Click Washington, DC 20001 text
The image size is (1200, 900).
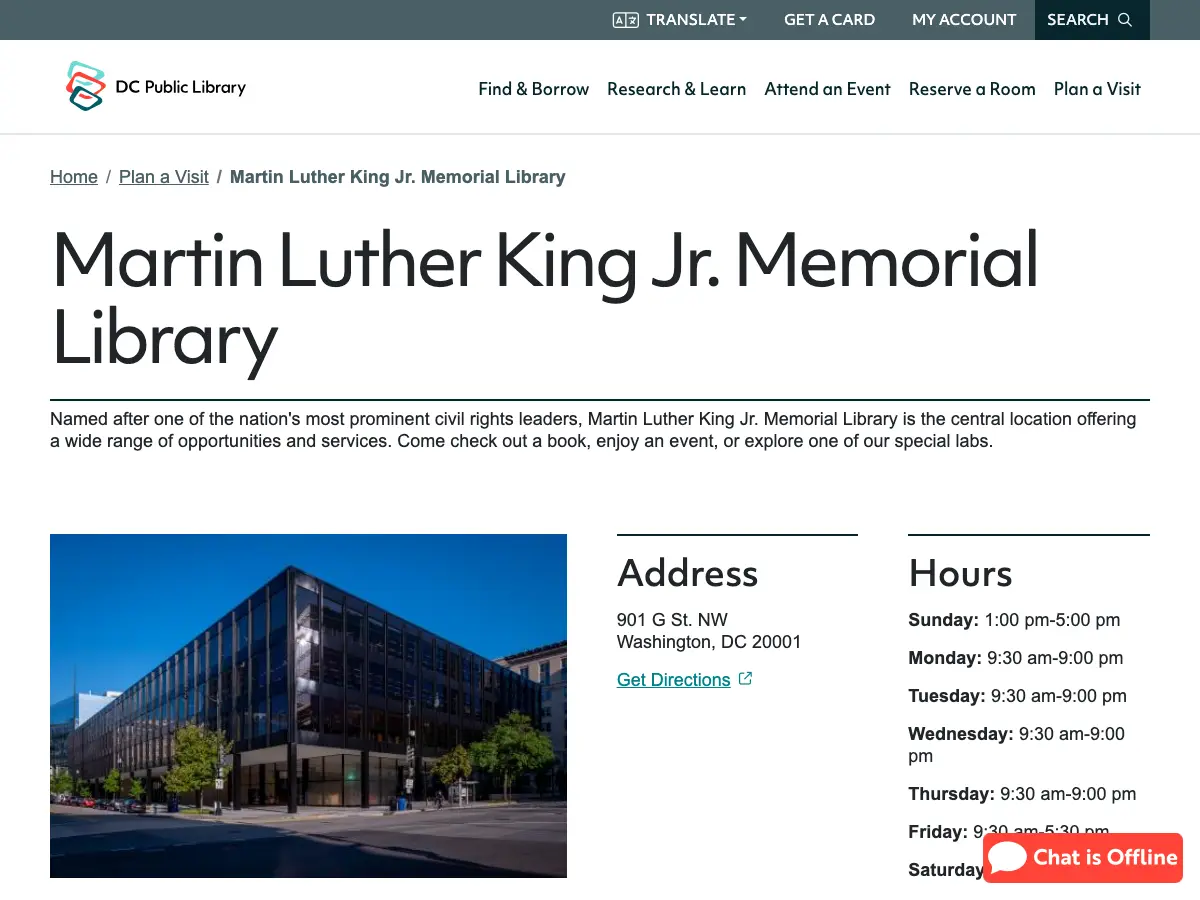(x=709, y=642)
